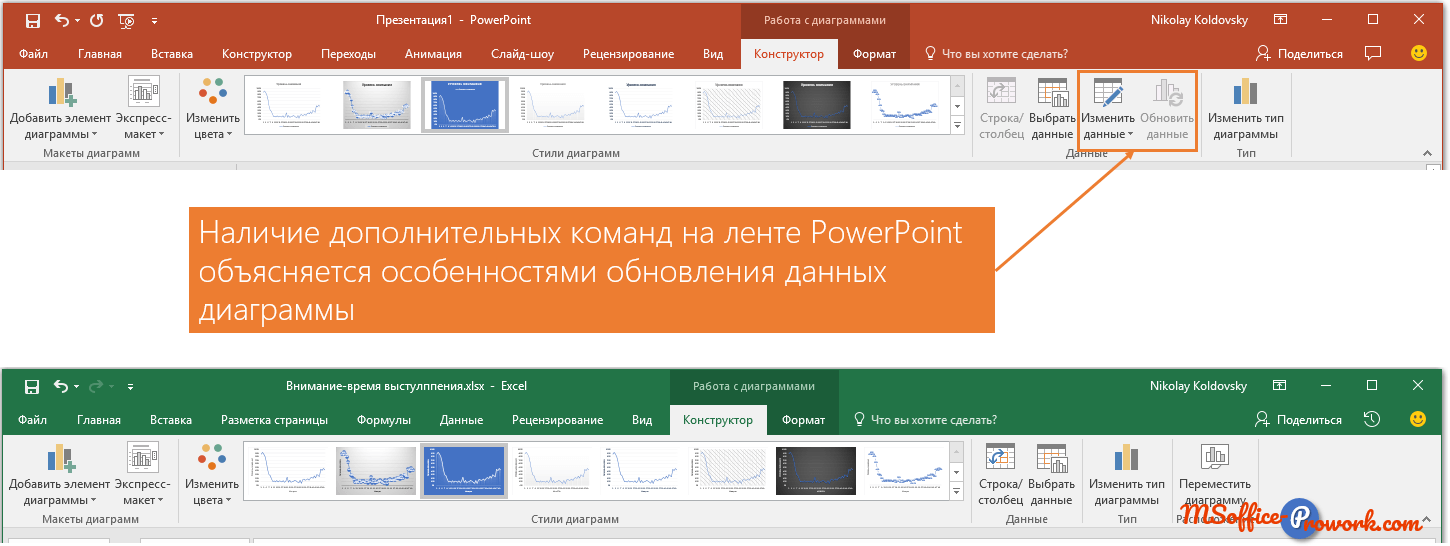Open Слайд-шоу tab in PowerPoint
Screen dimensions: 1450x546
[x=523, y=54]
